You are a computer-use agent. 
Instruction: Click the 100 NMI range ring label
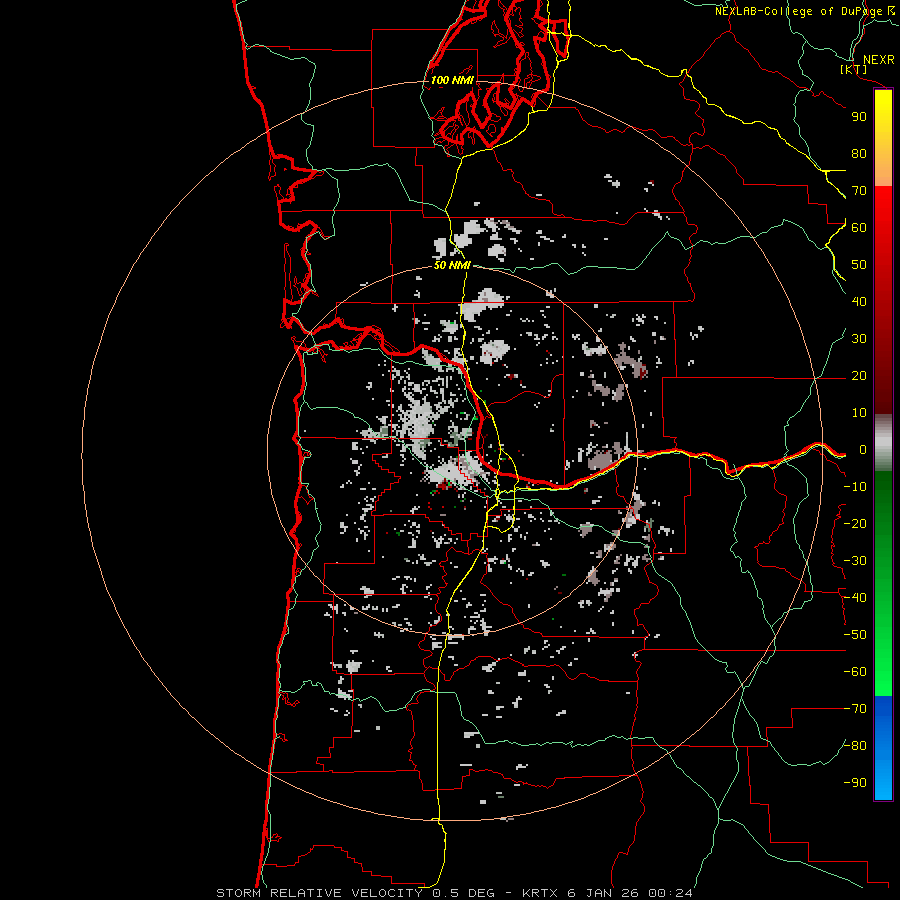[452, 80]
